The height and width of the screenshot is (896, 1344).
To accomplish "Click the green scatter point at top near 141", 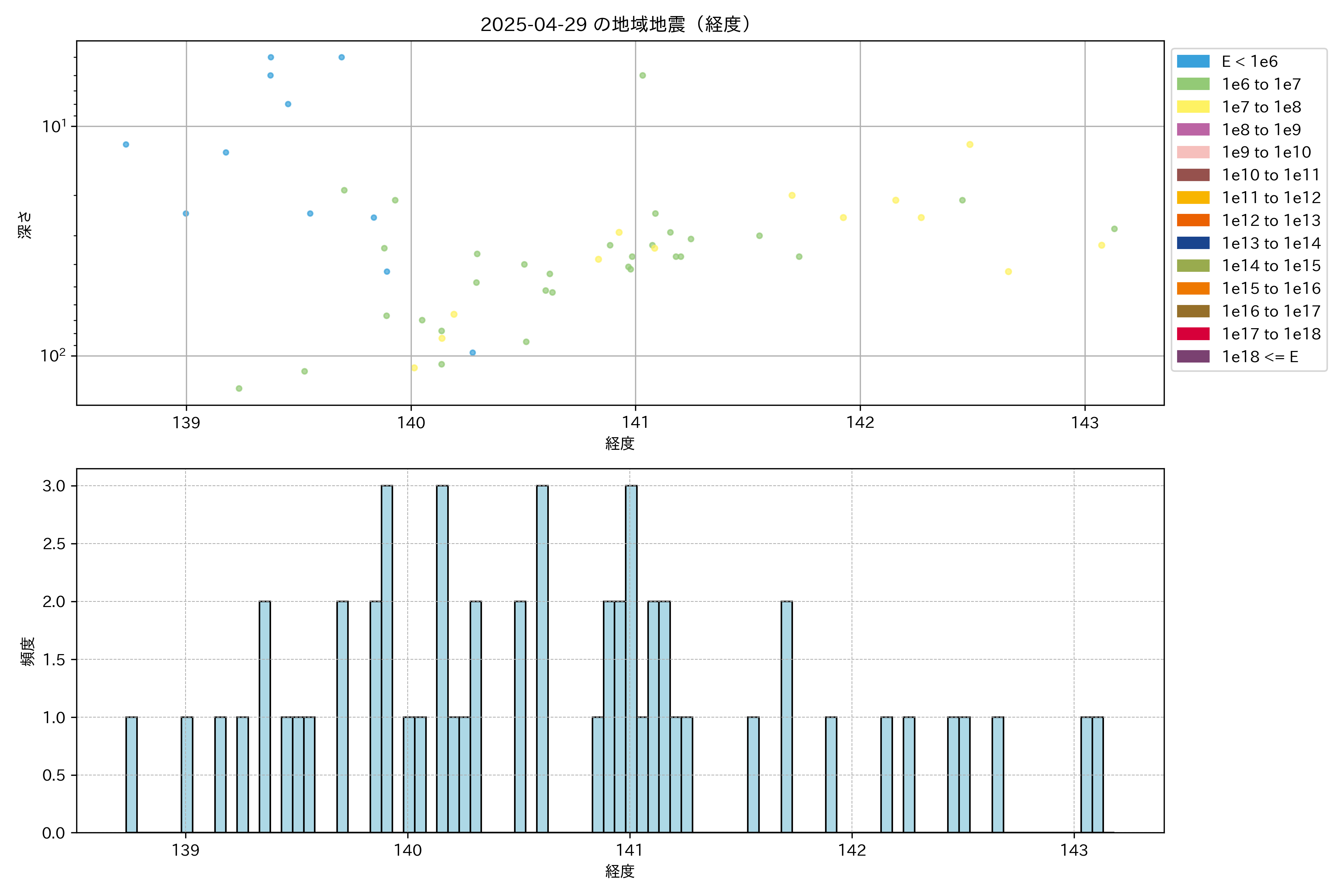I will tap(642, 75).
